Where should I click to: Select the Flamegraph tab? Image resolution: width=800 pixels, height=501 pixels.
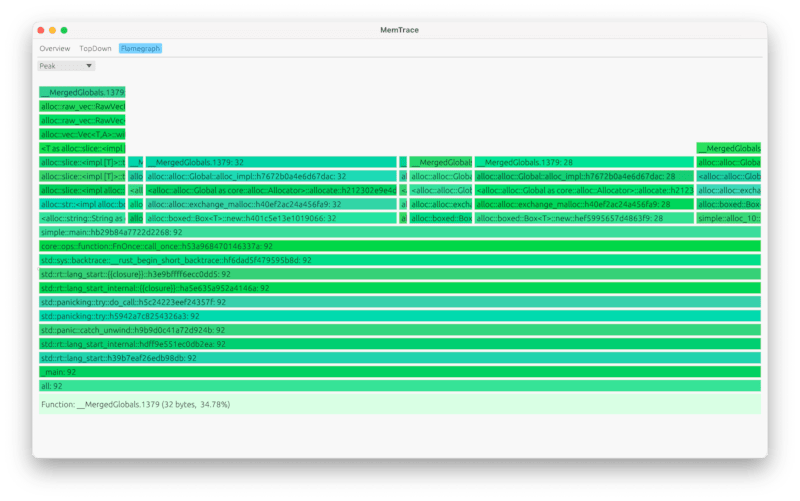tap(139, 48)
